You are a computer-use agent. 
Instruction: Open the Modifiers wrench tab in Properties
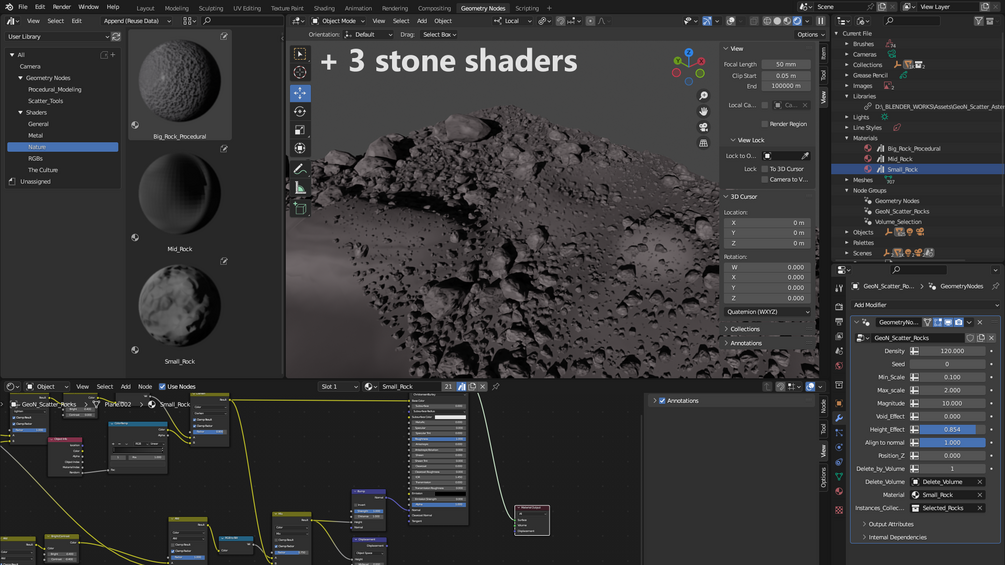pos(839,418)
